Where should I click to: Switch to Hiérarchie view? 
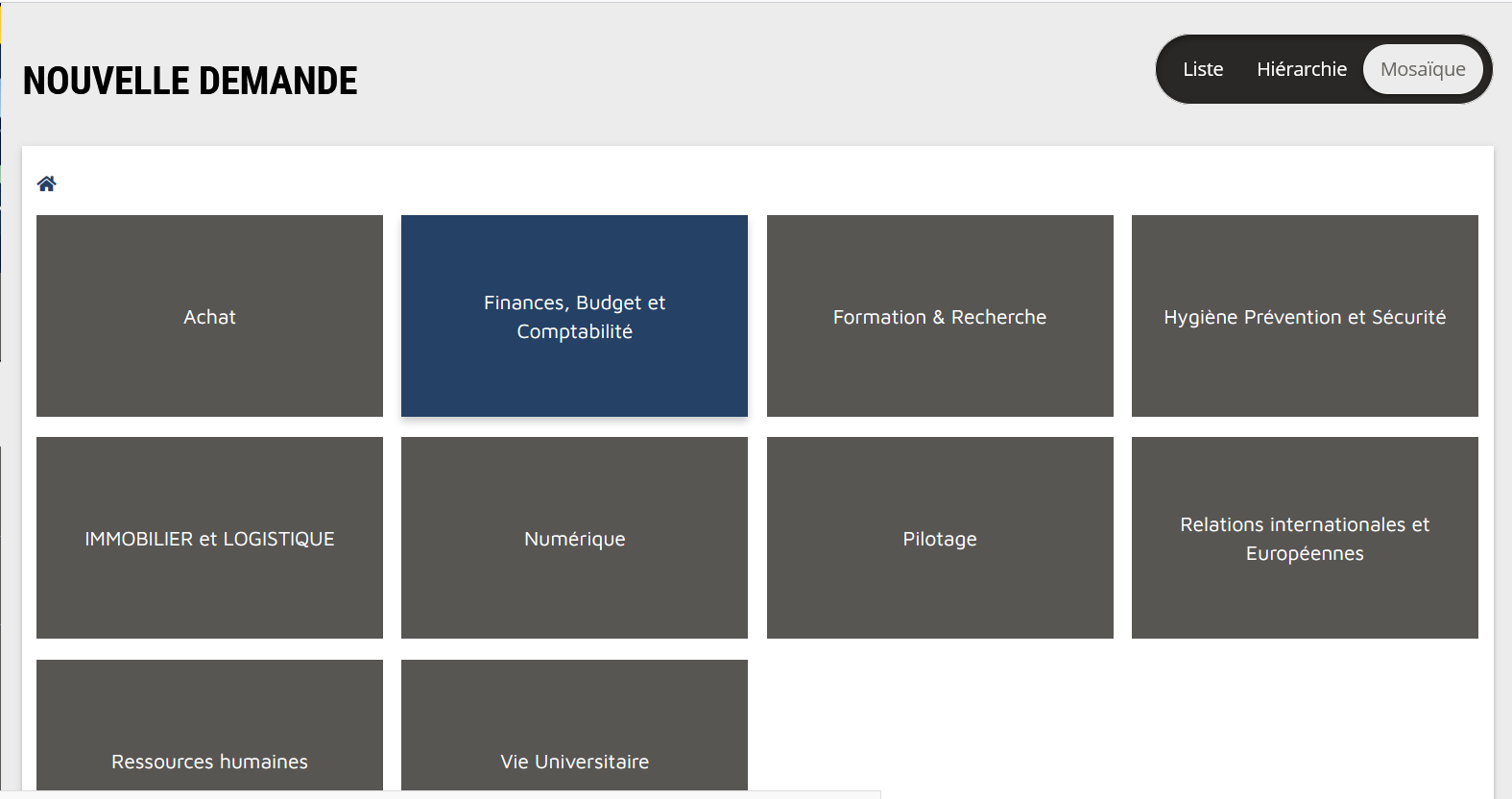[1301, 69]
